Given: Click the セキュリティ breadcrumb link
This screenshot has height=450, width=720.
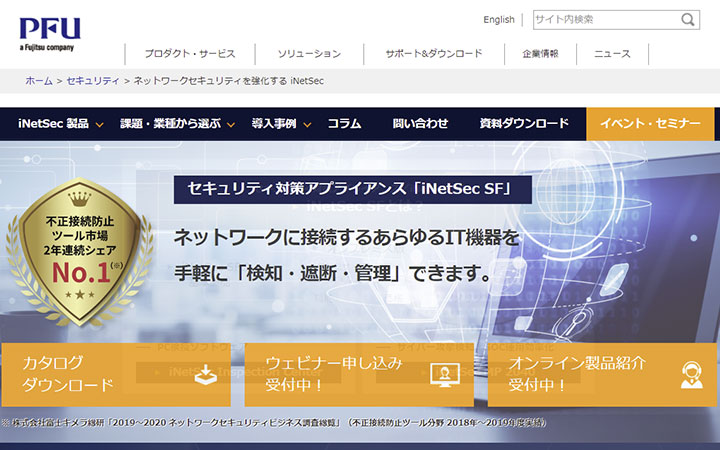Looking at the screenshot, I should point(94,80).
